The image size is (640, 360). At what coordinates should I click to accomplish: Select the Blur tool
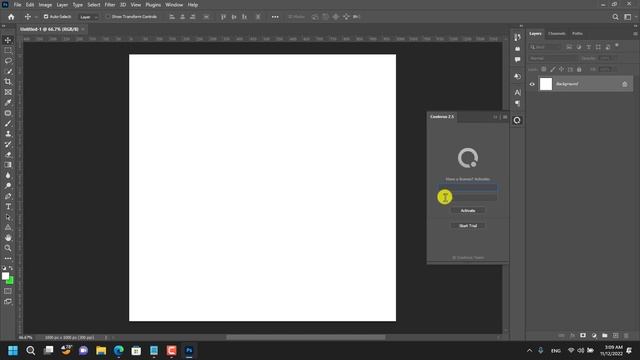click(8, 175)
